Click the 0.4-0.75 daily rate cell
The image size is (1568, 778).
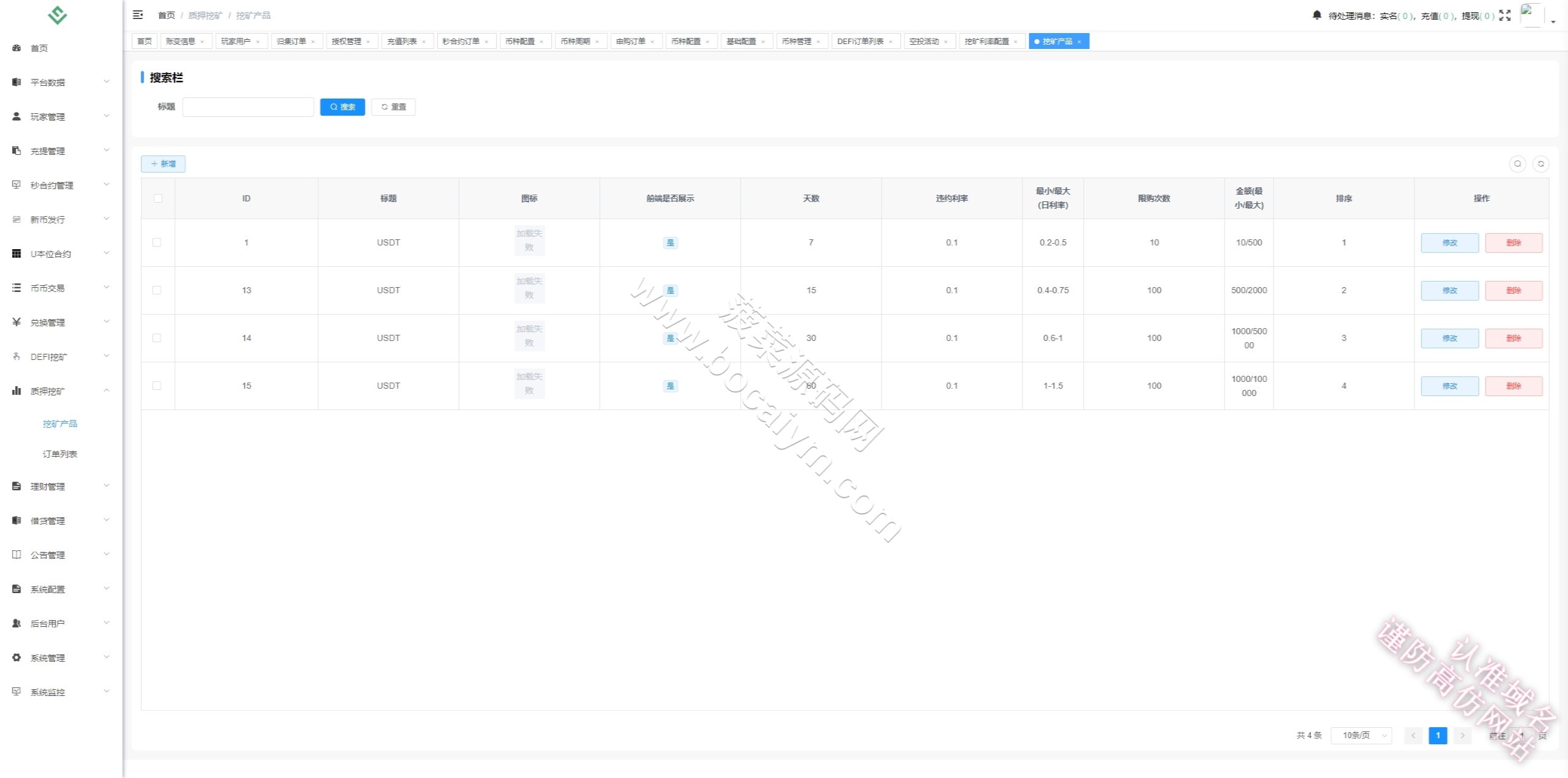pos(1053,290)
